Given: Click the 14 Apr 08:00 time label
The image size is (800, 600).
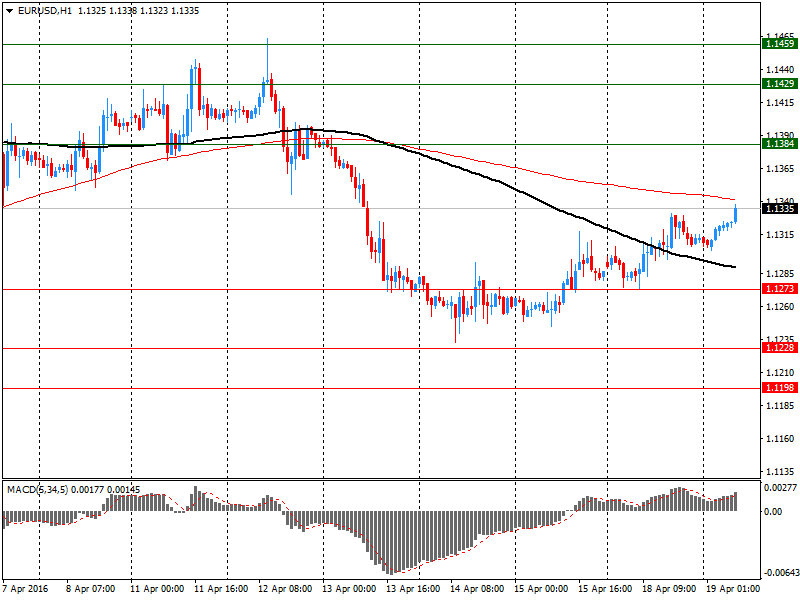Looking at the screenshot, I should (x=477, y=589).
